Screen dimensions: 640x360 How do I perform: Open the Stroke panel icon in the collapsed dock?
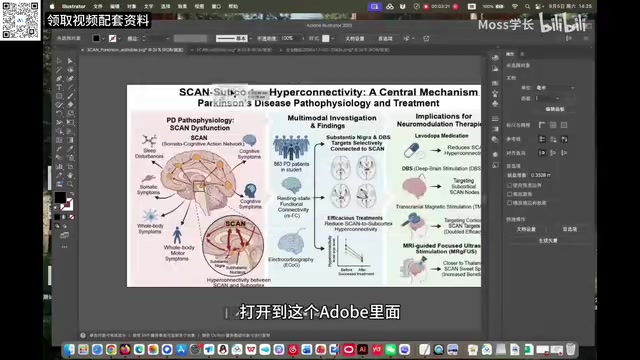(495, 118)
